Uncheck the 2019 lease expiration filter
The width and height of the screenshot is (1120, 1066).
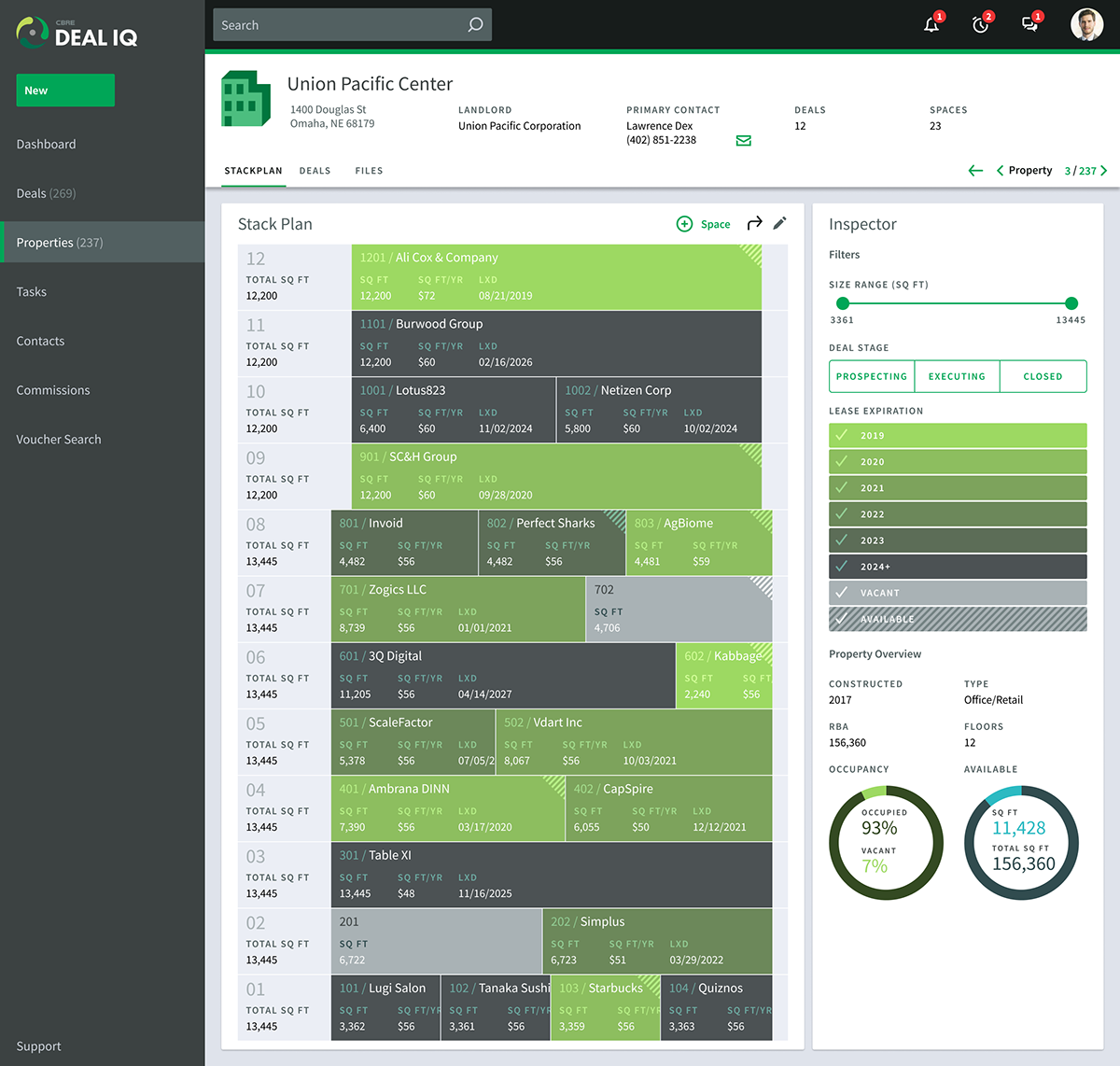click(x=958, y=435)
